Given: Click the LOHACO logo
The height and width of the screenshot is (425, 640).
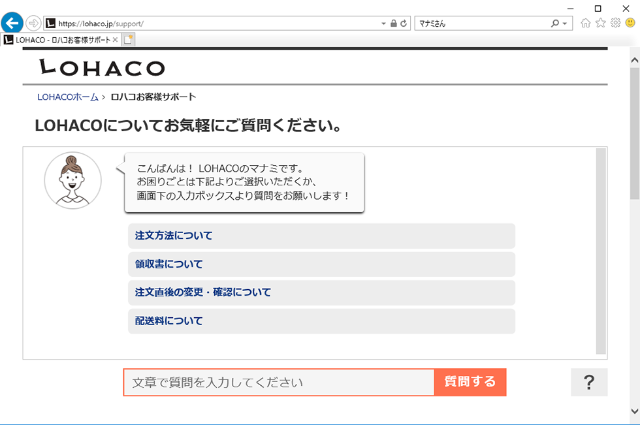Looking at the screenshot, I should pos(101,67).
